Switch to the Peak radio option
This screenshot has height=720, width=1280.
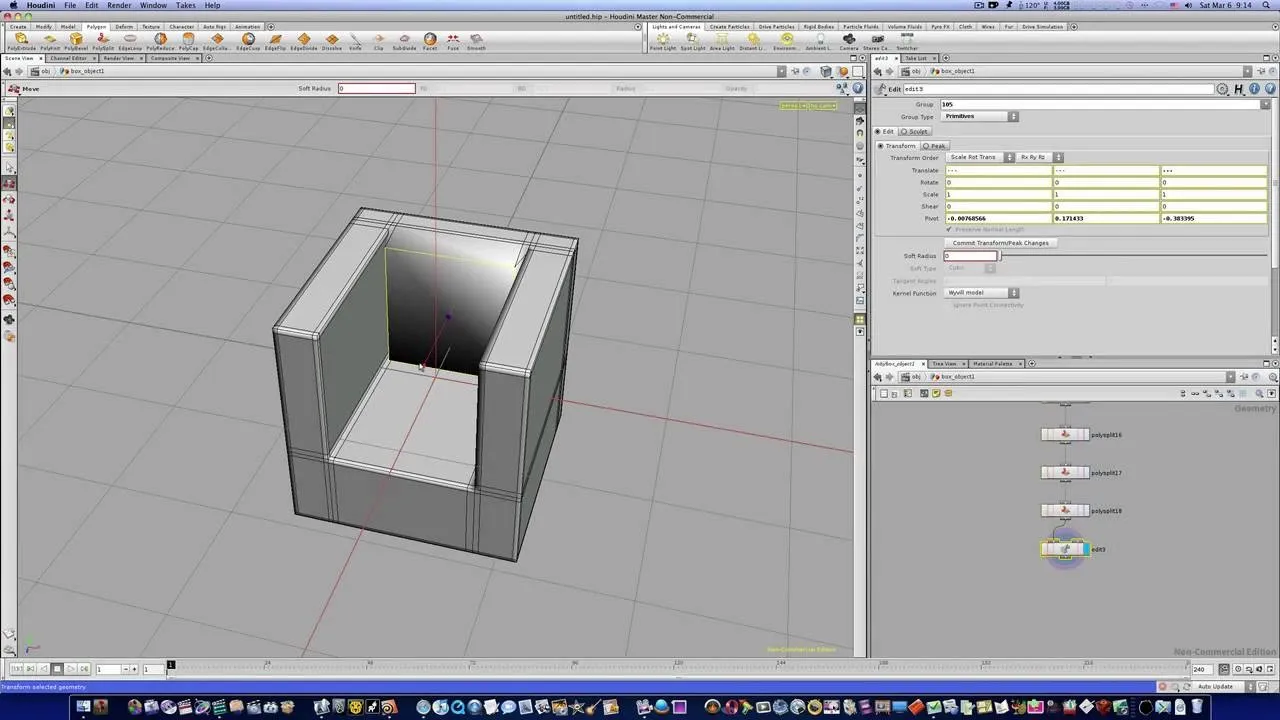pyautogui.click(x=934, y=146)
